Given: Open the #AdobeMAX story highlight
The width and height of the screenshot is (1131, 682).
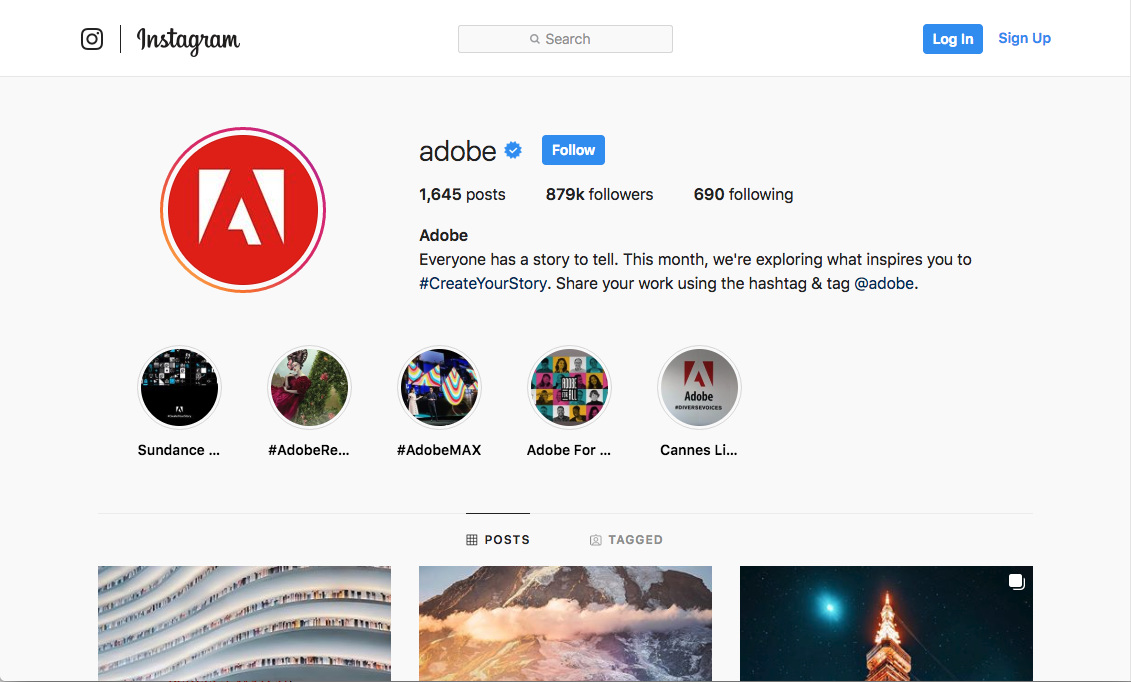Looking at the screenshot, I should pos(439,388).
